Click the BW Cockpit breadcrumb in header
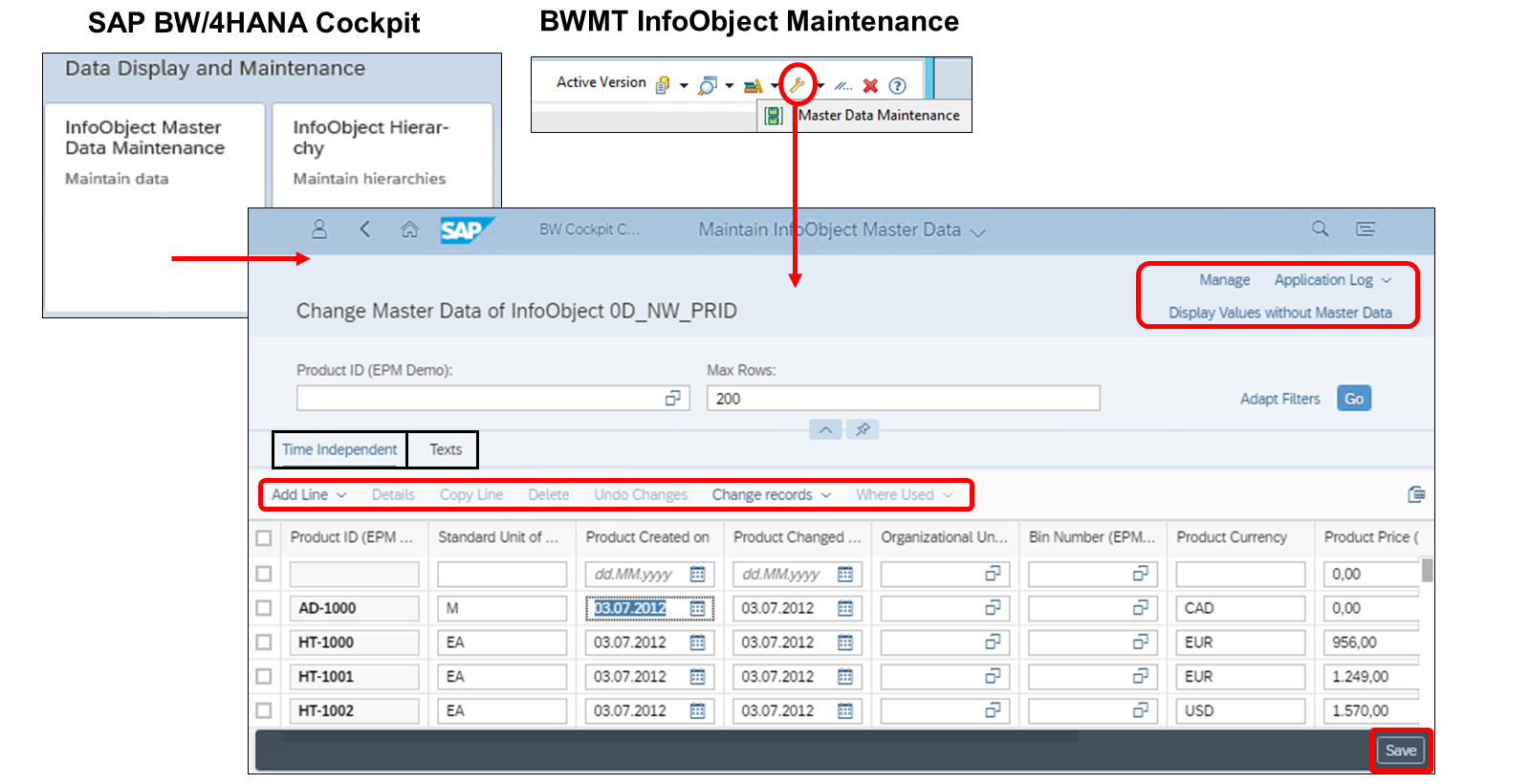The image size is (1530, 784). [589, 229]
